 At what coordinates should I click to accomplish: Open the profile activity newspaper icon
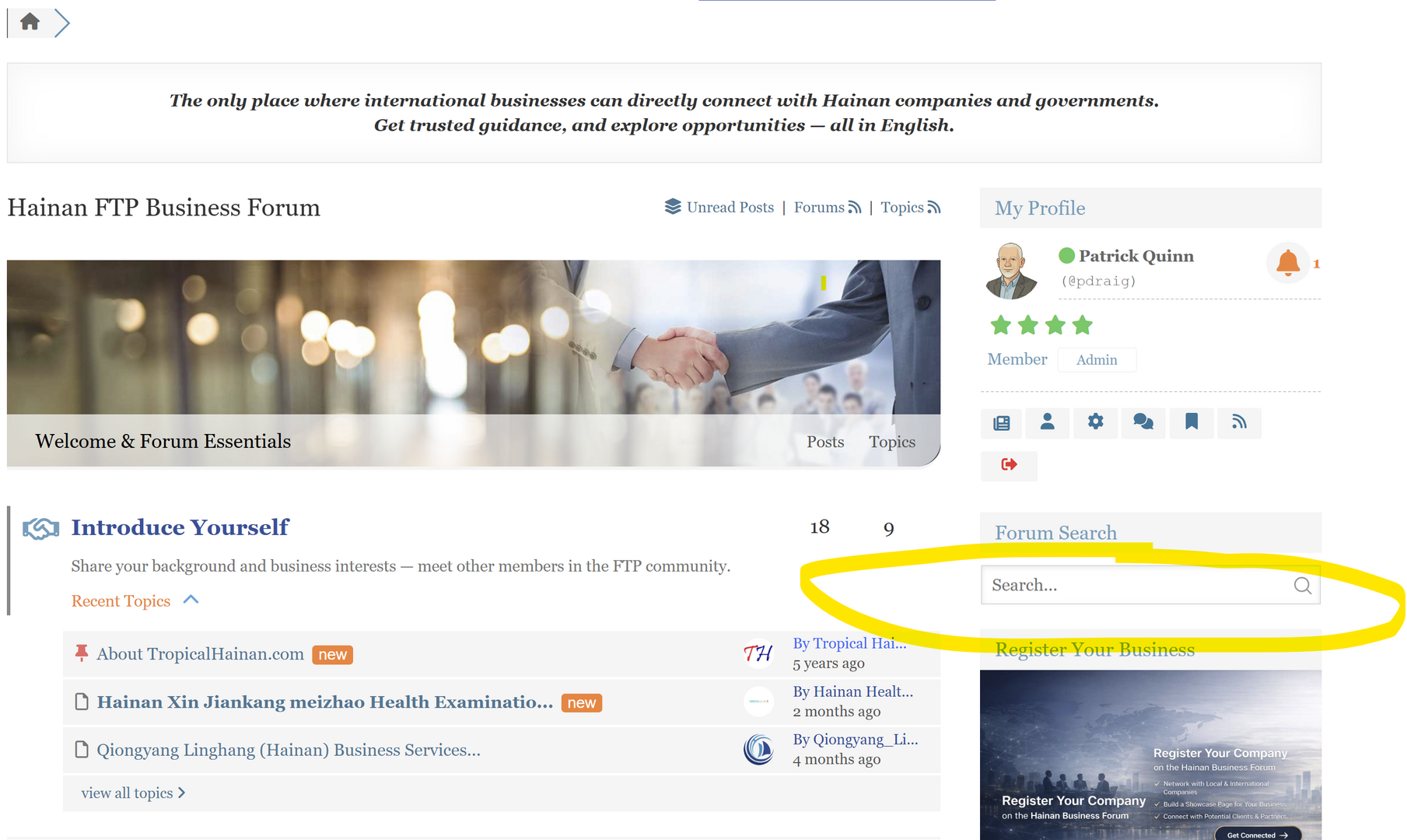pyautogui.click(x=1002, y=423)
